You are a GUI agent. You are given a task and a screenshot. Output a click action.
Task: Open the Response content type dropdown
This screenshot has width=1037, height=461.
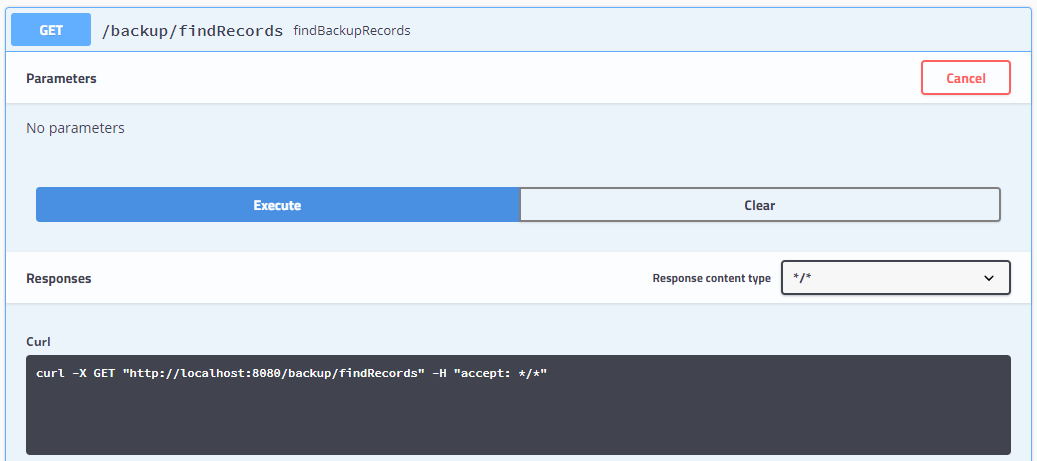click(x=895, y=278)
